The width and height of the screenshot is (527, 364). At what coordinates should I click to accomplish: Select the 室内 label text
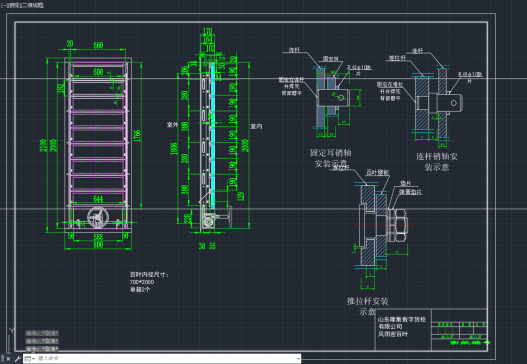coord(256,126)
